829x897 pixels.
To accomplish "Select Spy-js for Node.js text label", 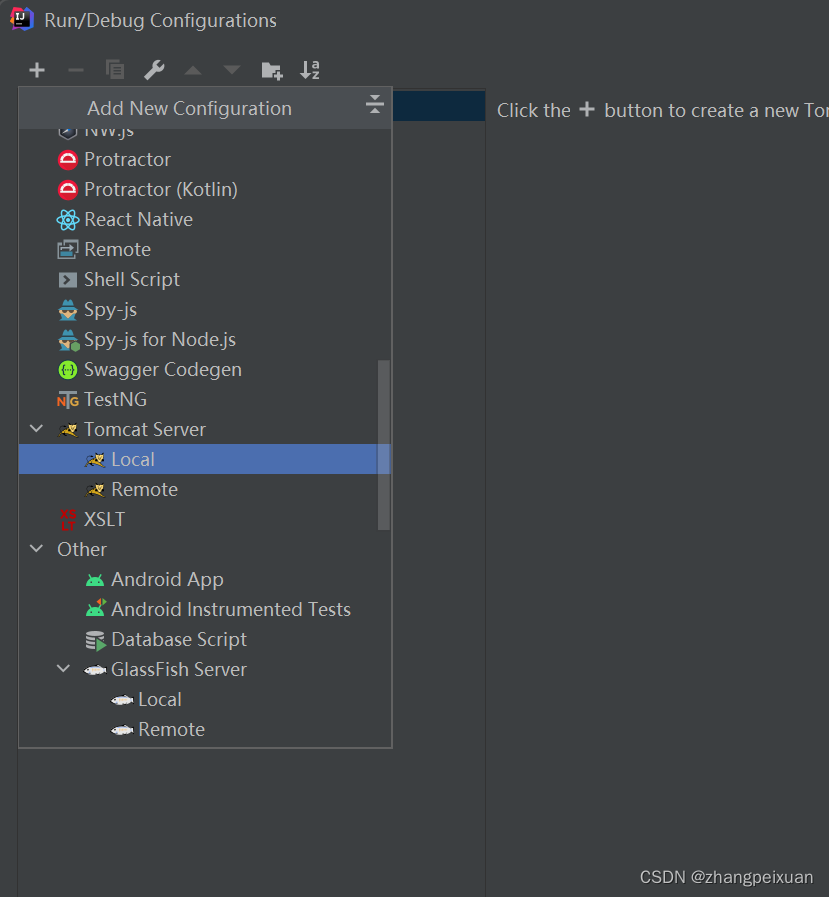I will click(160, 340).
